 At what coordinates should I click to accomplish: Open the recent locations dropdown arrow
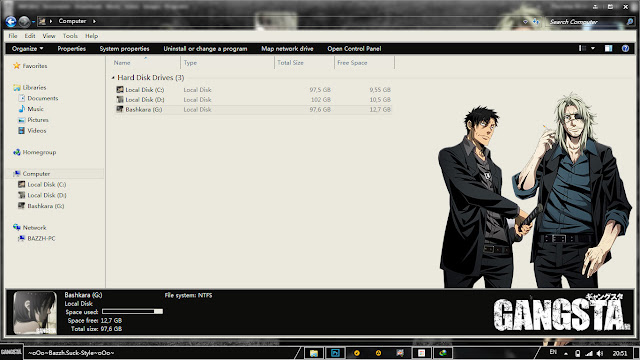(x=33, y=22)
